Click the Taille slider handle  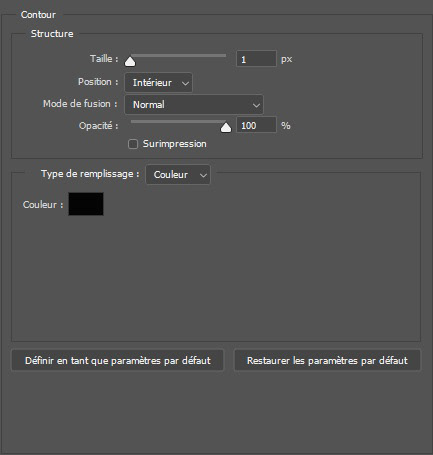[130, 62]
